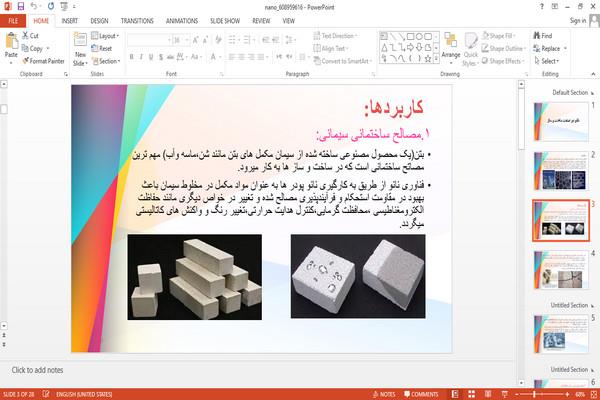600x400 pixels.
Task: Undo the last action
Action: tap(34, 6)
